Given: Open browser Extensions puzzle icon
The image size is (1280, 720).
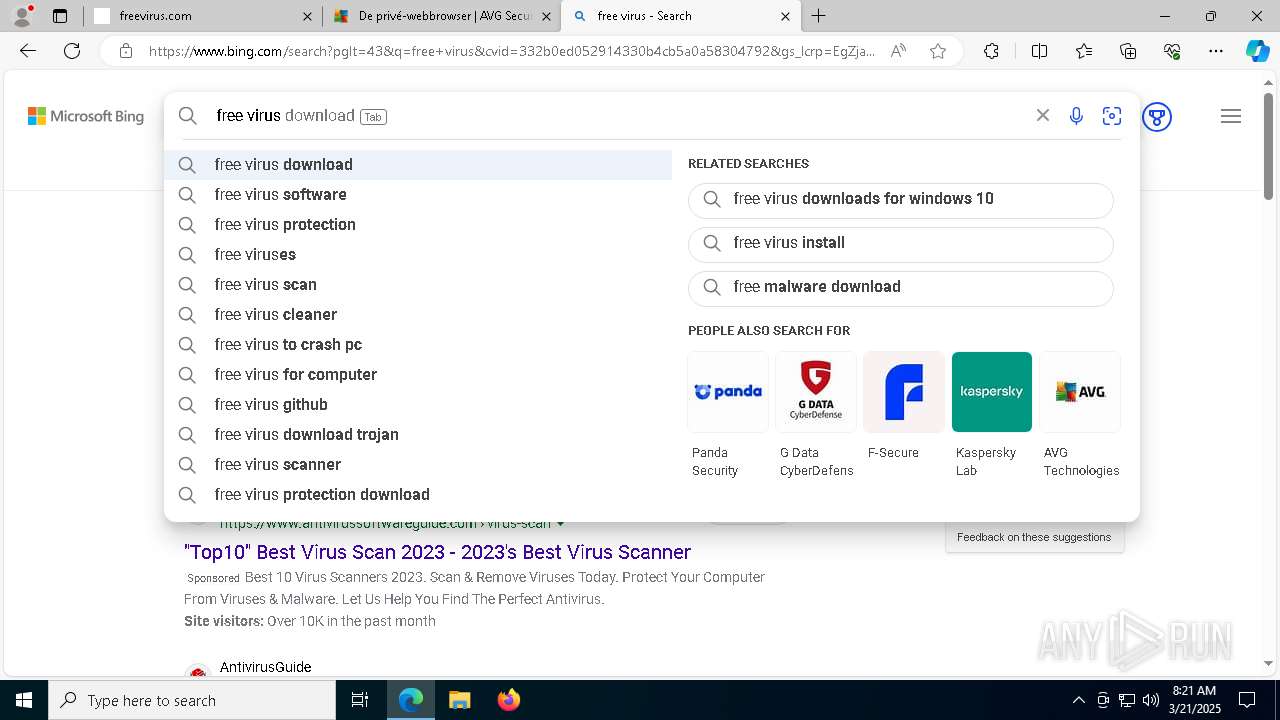Looking at the screenshot, I should (x=991, y=51).
